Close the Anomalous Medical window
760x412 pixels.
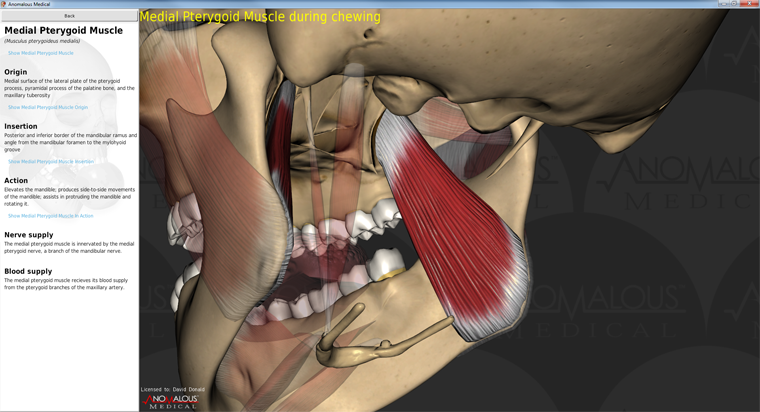point(750,4)
